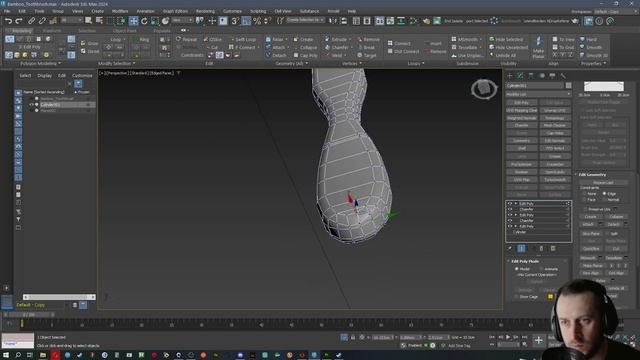Click the Redo arrow icon
This screenshot has width=640, height=360.
coord(19,20)
